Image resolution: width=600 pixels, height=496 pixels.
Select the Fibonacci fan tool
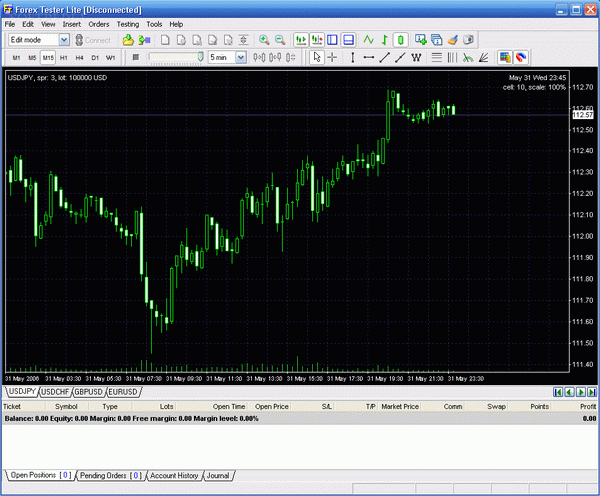point(484,57)
